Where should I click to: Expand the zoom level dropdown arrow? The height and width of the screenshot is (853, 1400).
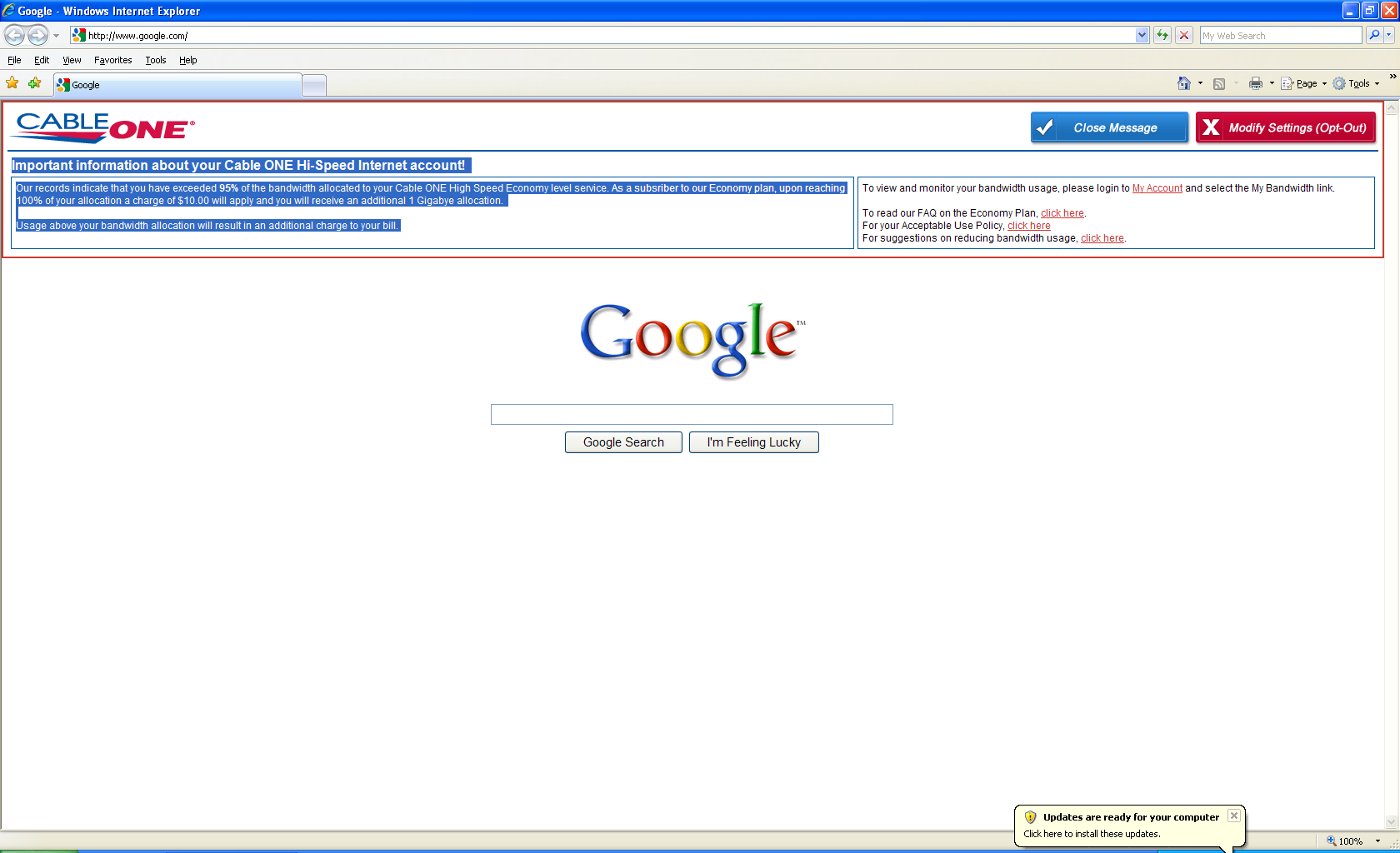tap(1378, 841)
